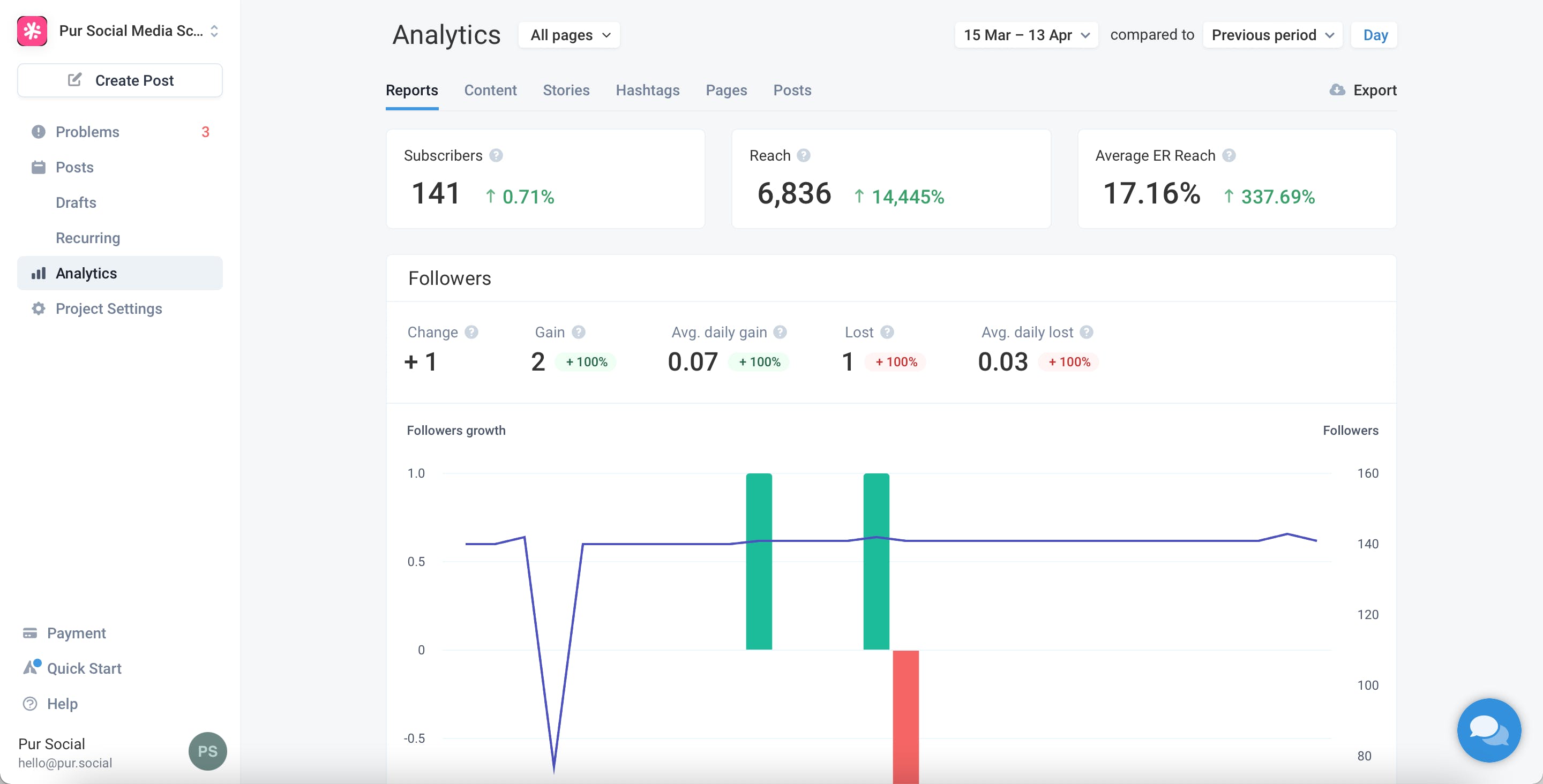
Task: Go to Drafts in the sidebar
Action: coord(120,202)
